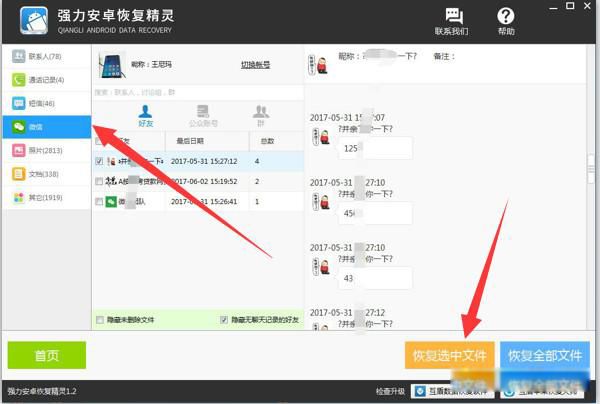
Task: Select the 其它(1919) category
Action: point(45,198)
